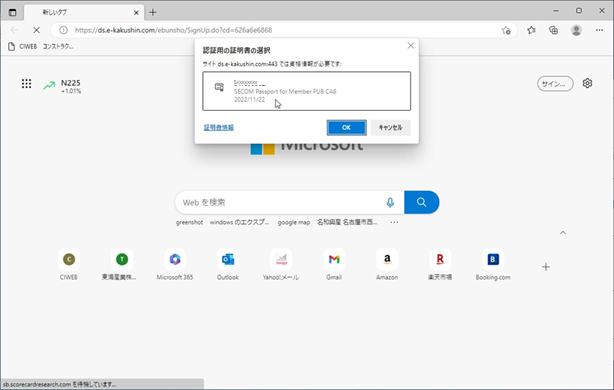Select the 名古屋市西... suggestion

click(x=347, y=222)
